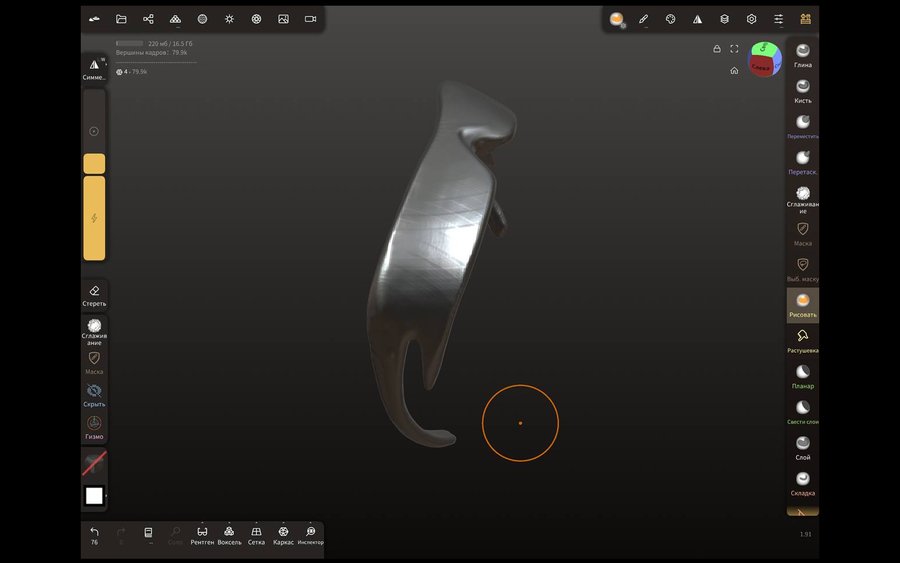Open the white color swatch
Screen dimensions: 900x563
94,495
